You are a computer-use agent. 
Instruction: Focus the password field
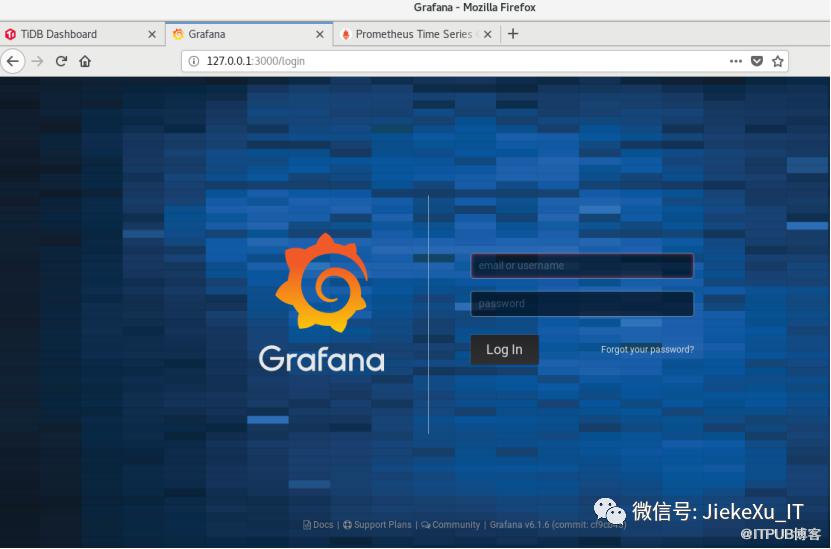coord(582,304)
